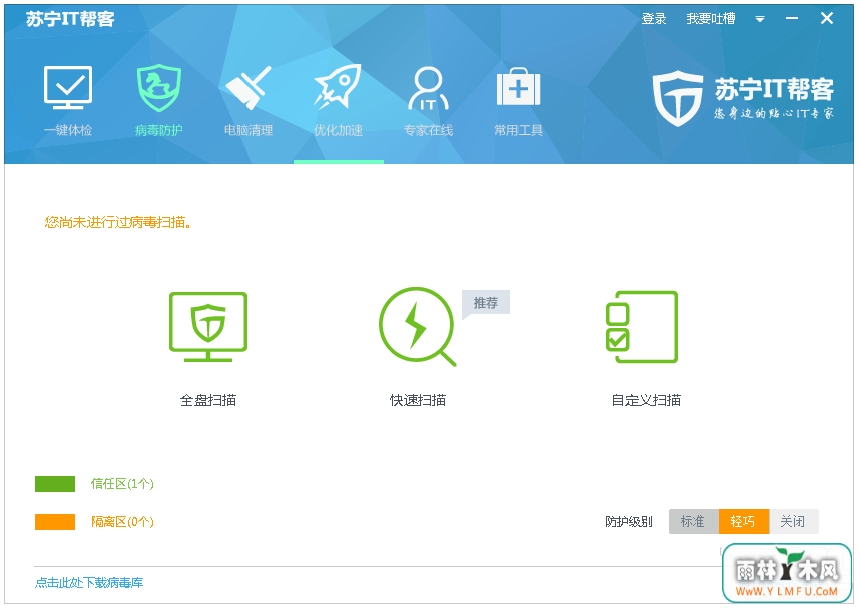
Task: Click the 苏宁IT帮客 window title
Action: coord(70,19)
